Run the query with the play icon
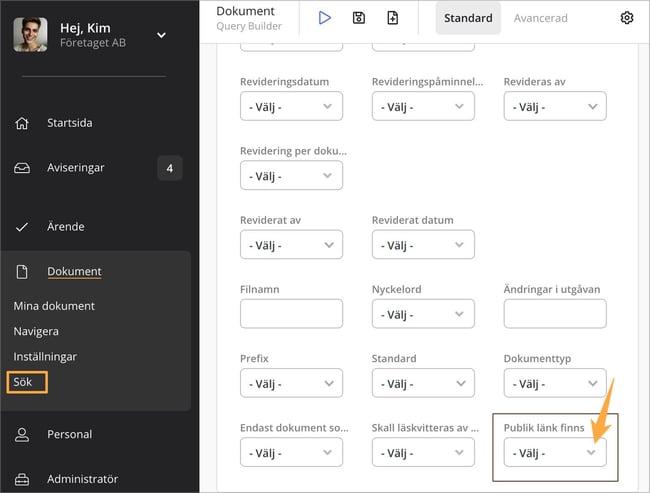 point(325,18)
